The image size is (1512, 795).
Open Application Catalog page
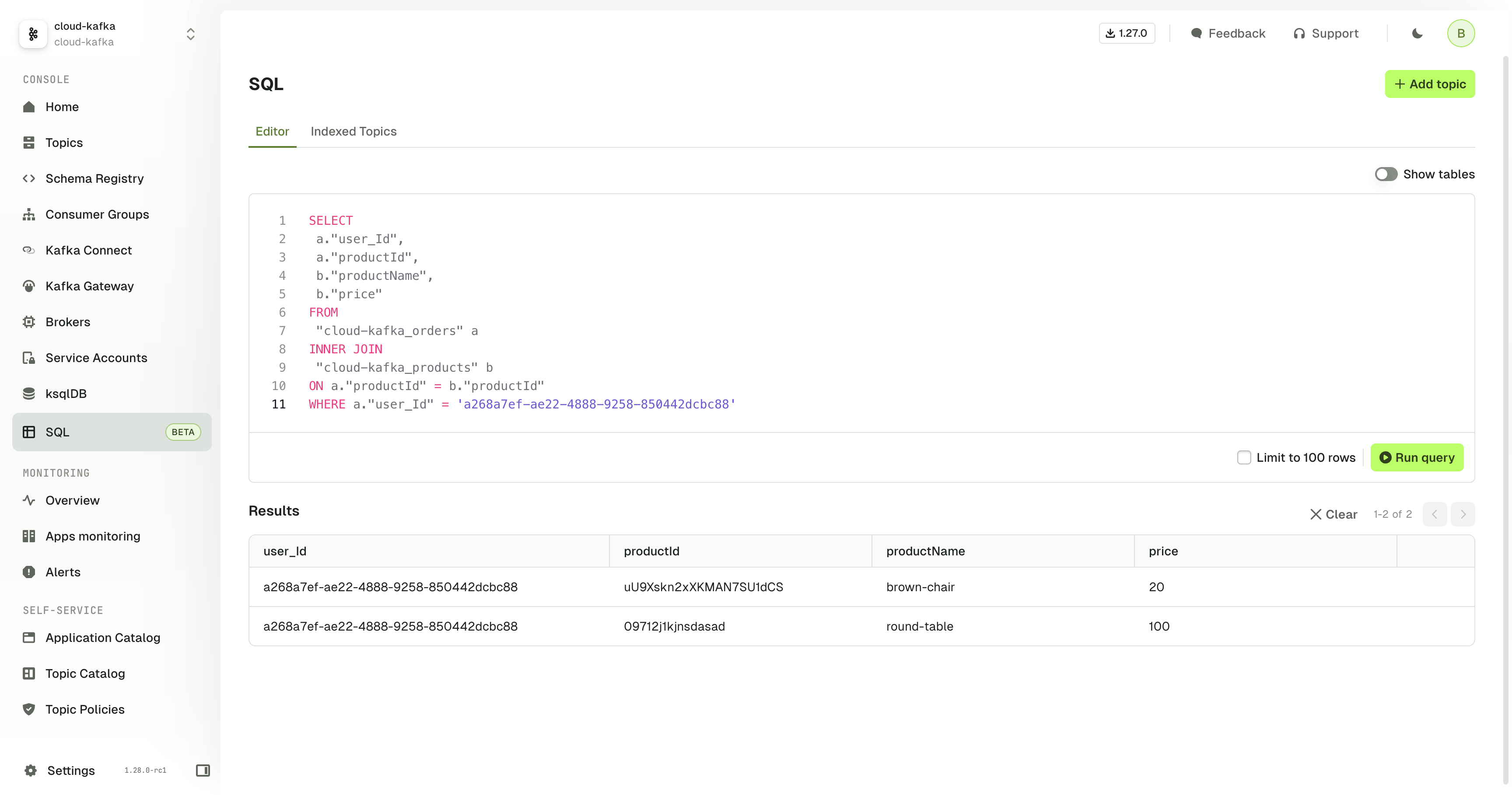click(112, 637)
